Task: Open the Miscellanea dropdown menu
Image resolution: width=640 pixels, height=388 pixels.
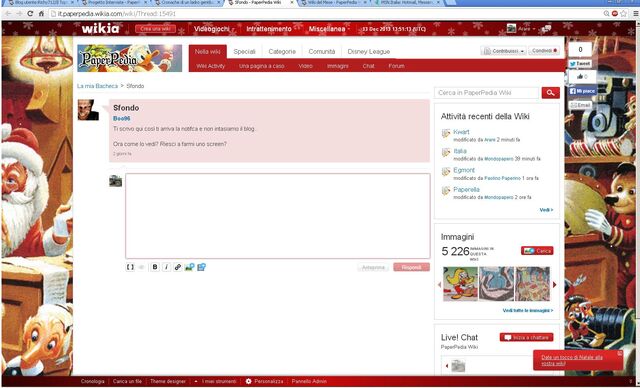Action: [x=329, y=29]
